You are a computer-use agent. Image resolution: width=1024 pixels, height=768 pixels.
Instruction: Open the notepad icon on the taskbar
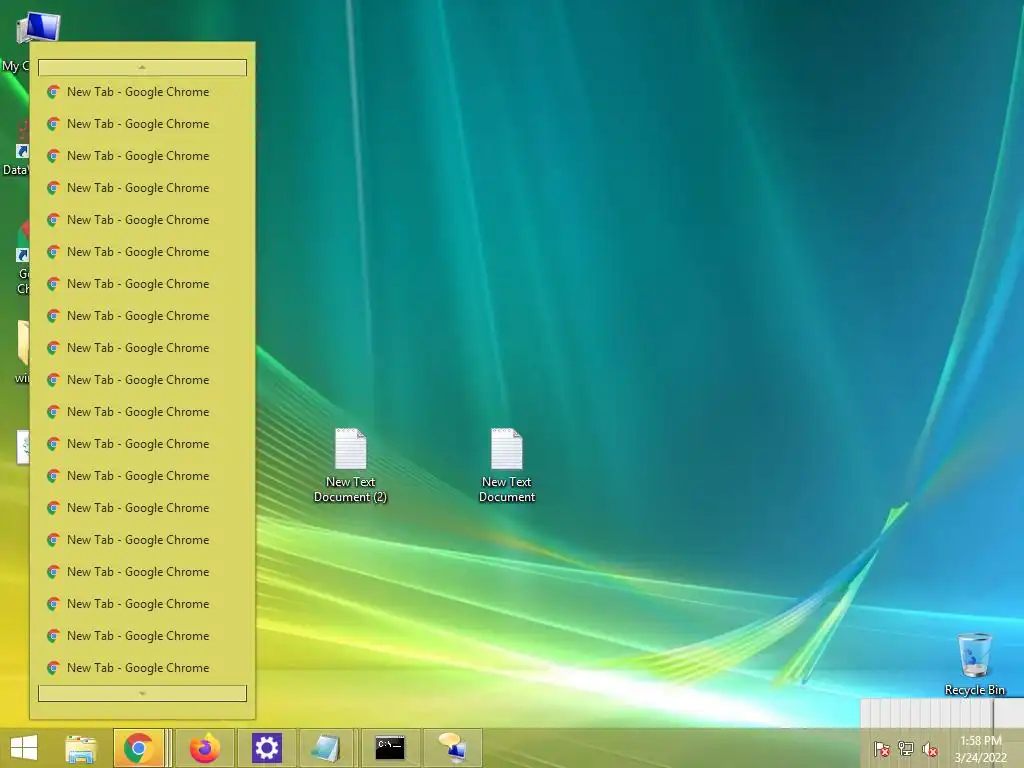tap(326, 748)
